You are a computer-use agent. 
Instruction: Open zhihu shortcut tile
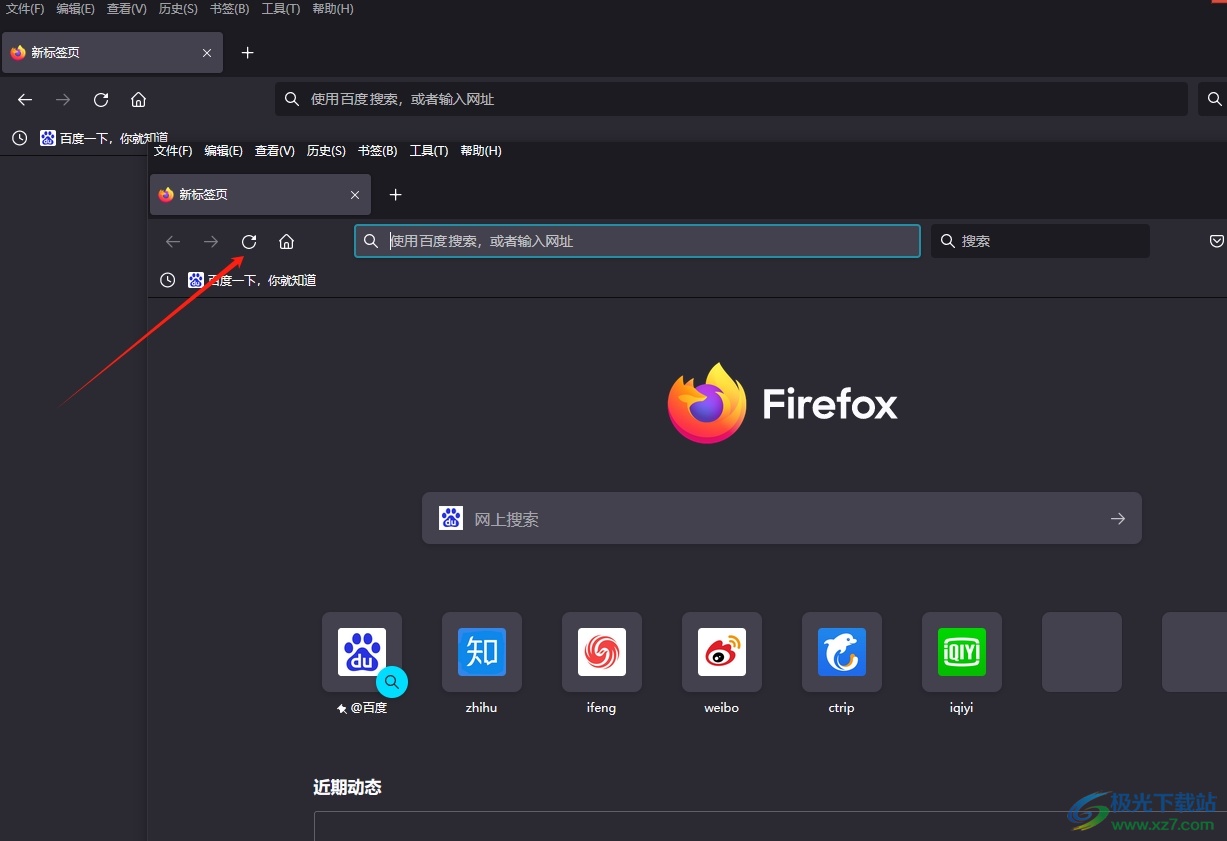coord(482,652)
